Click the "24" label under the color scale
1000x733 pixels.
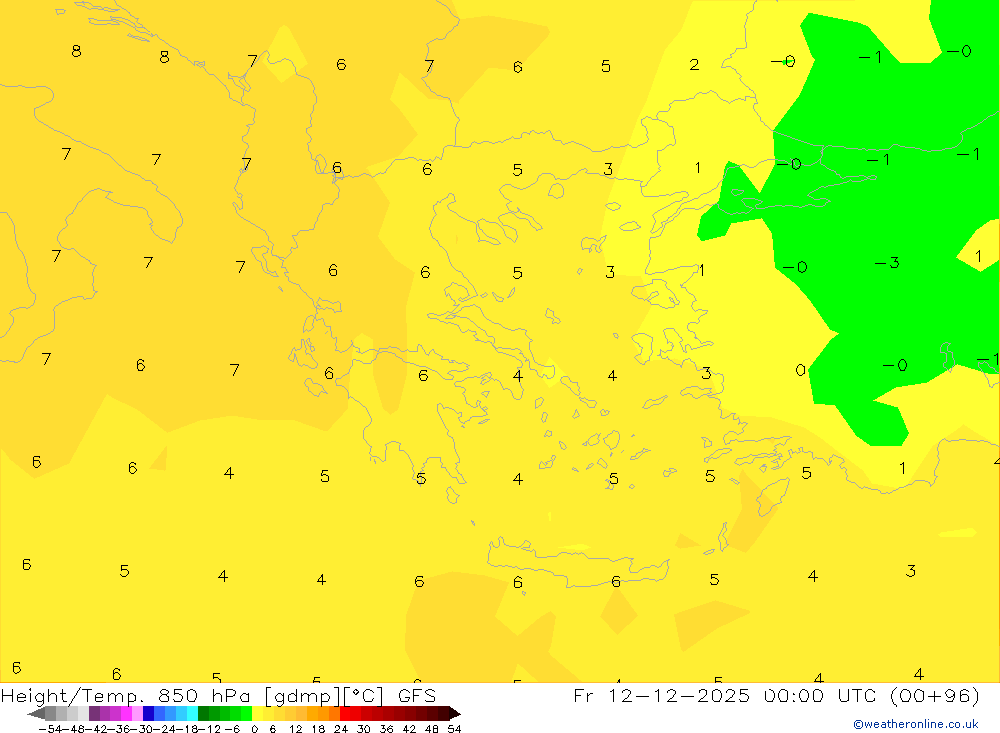pos(341,729)
